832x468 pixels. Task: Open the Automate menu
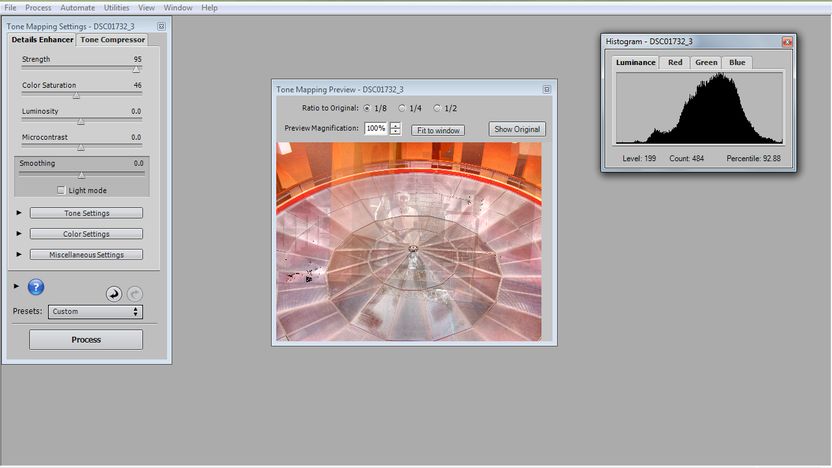77,8
